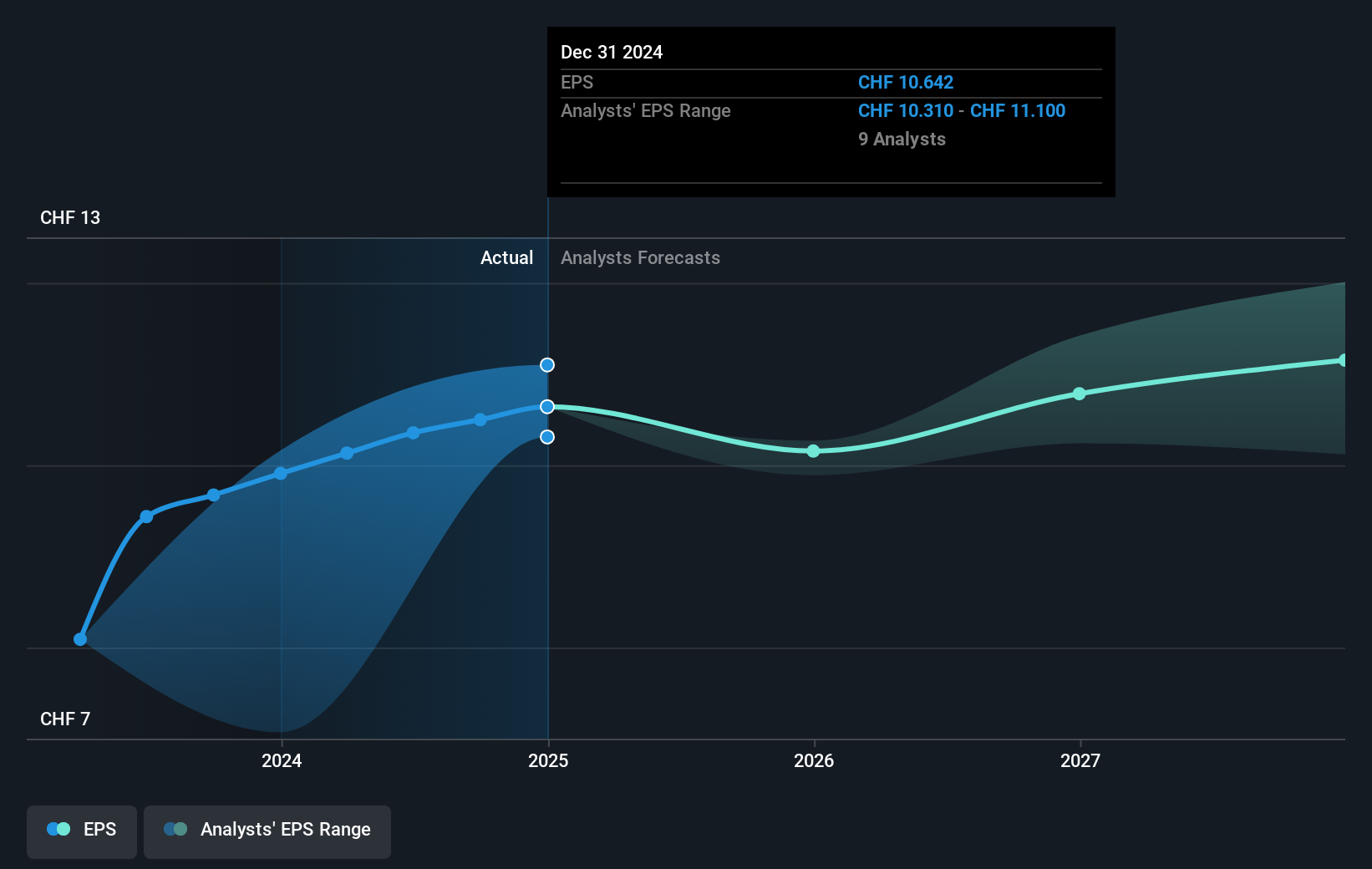Click the CHF 10.642 EPS value

[x=906, y=82]
